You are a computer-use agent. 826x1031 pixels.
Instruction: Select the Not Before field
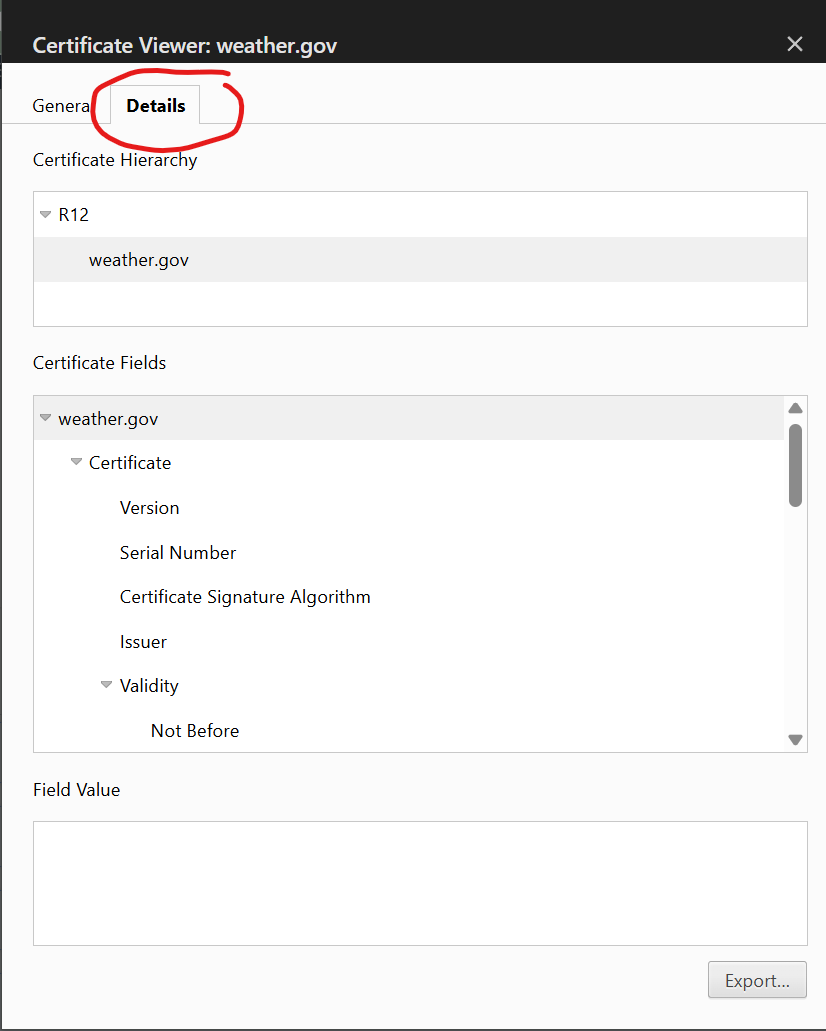click(408, 731)
